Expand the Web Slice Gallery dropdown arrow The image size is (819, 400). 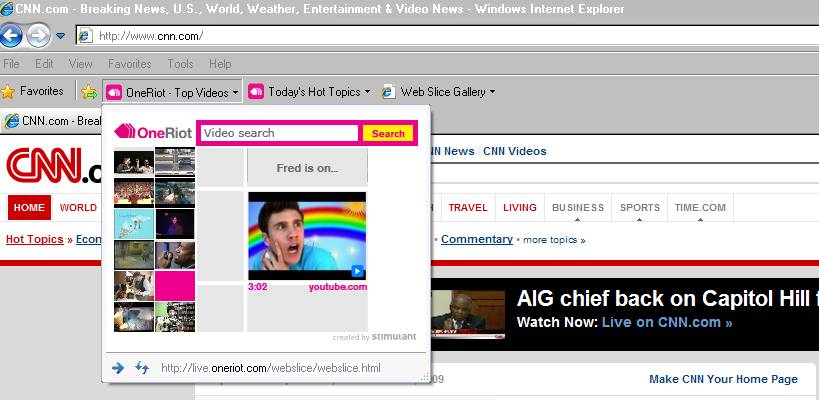pyautogui.click(x=492, y=92)
